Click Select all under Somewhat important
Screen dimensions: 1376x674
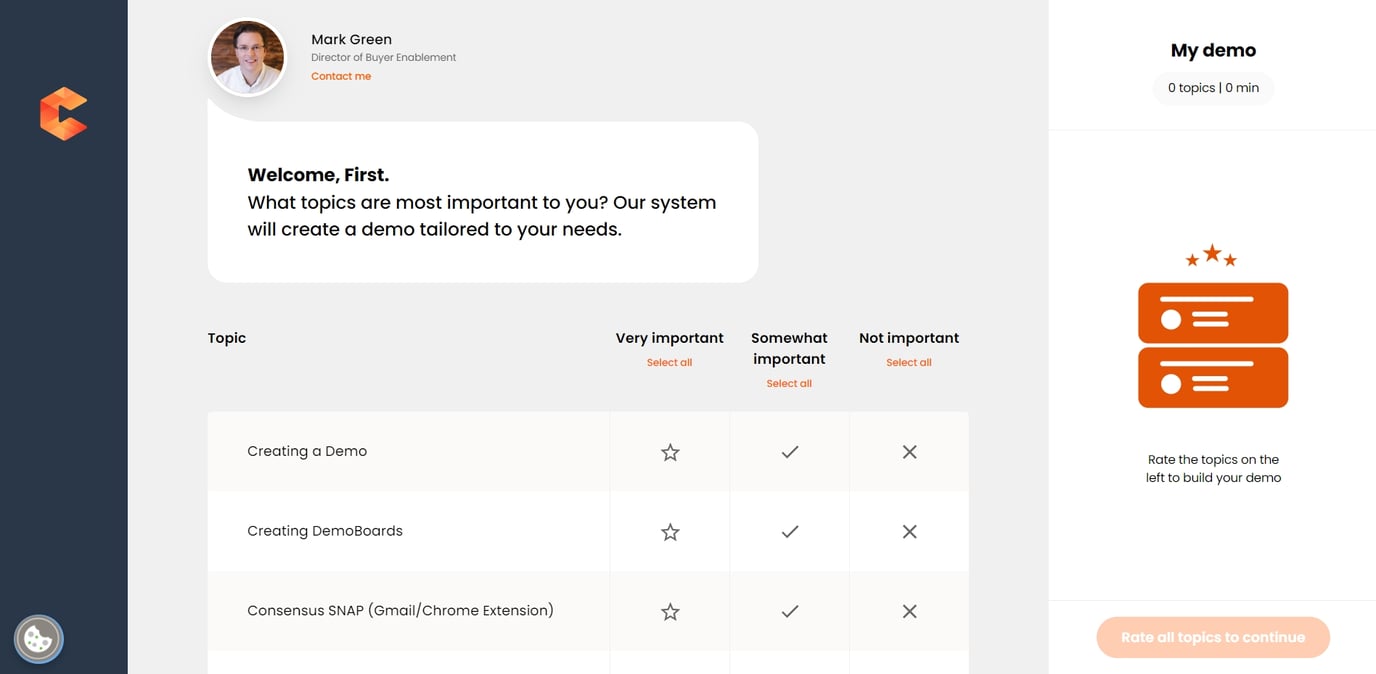789,383
